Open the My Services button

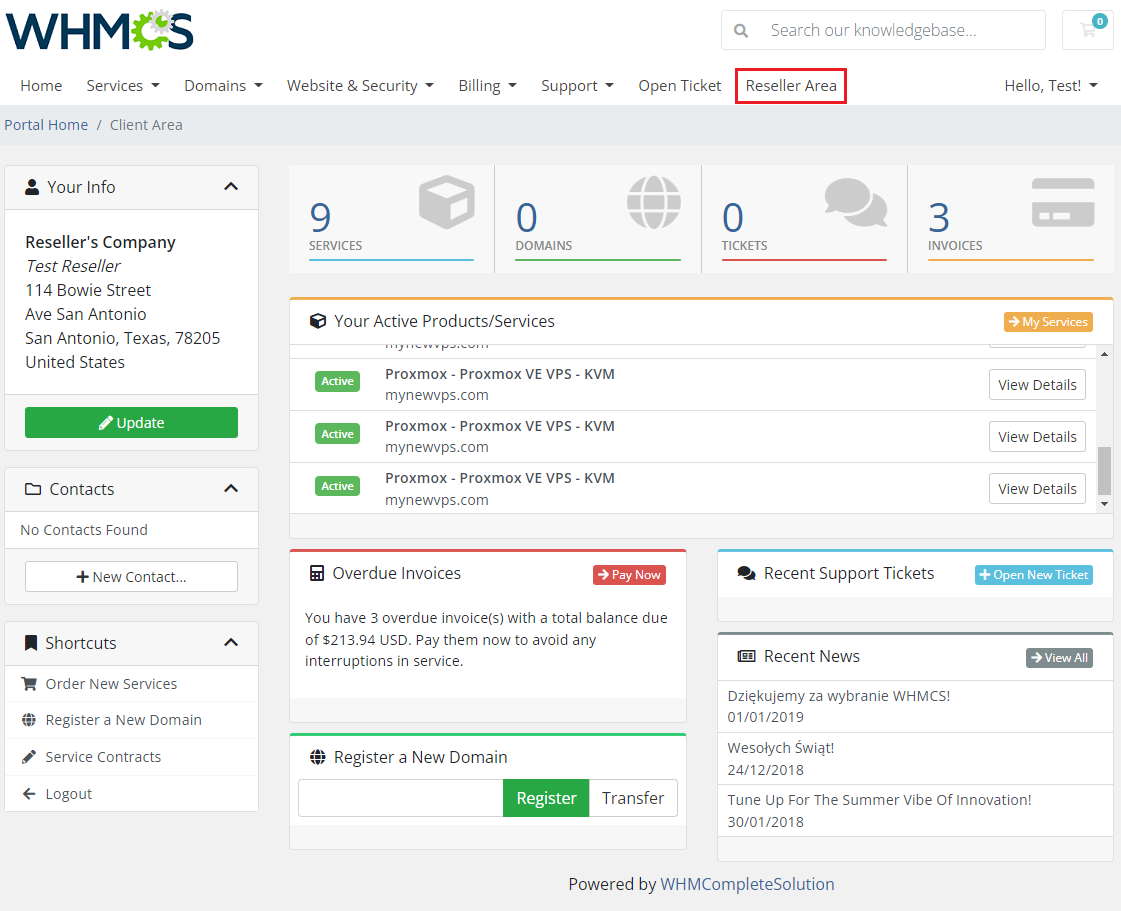1048,322
